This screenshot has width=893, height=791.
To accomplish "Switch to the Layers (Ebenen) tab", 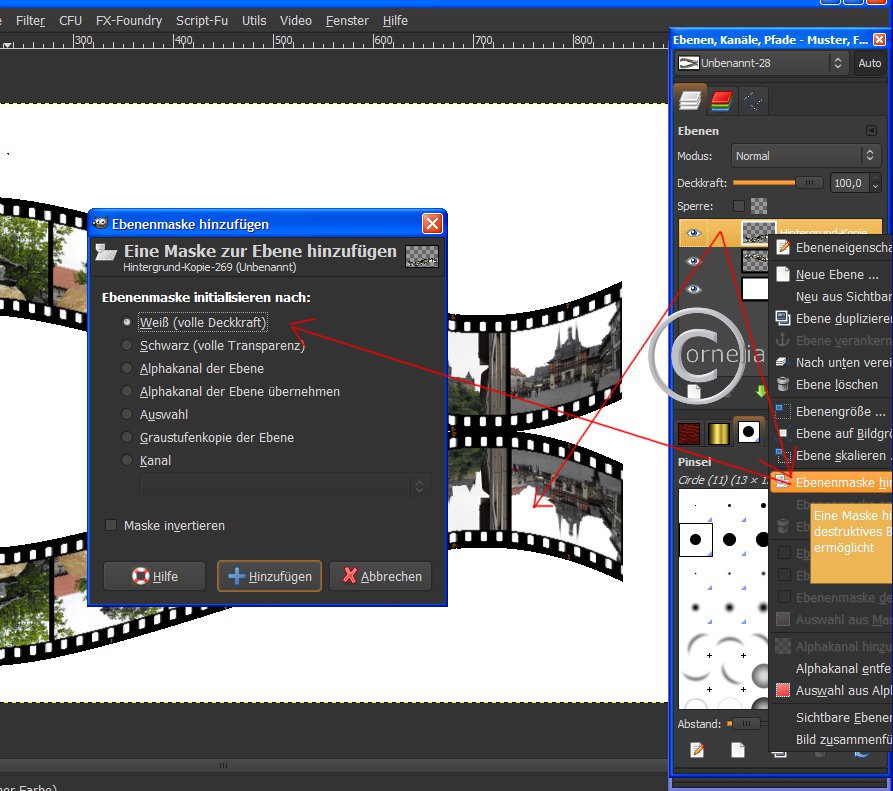I will (x=689, y=99).
